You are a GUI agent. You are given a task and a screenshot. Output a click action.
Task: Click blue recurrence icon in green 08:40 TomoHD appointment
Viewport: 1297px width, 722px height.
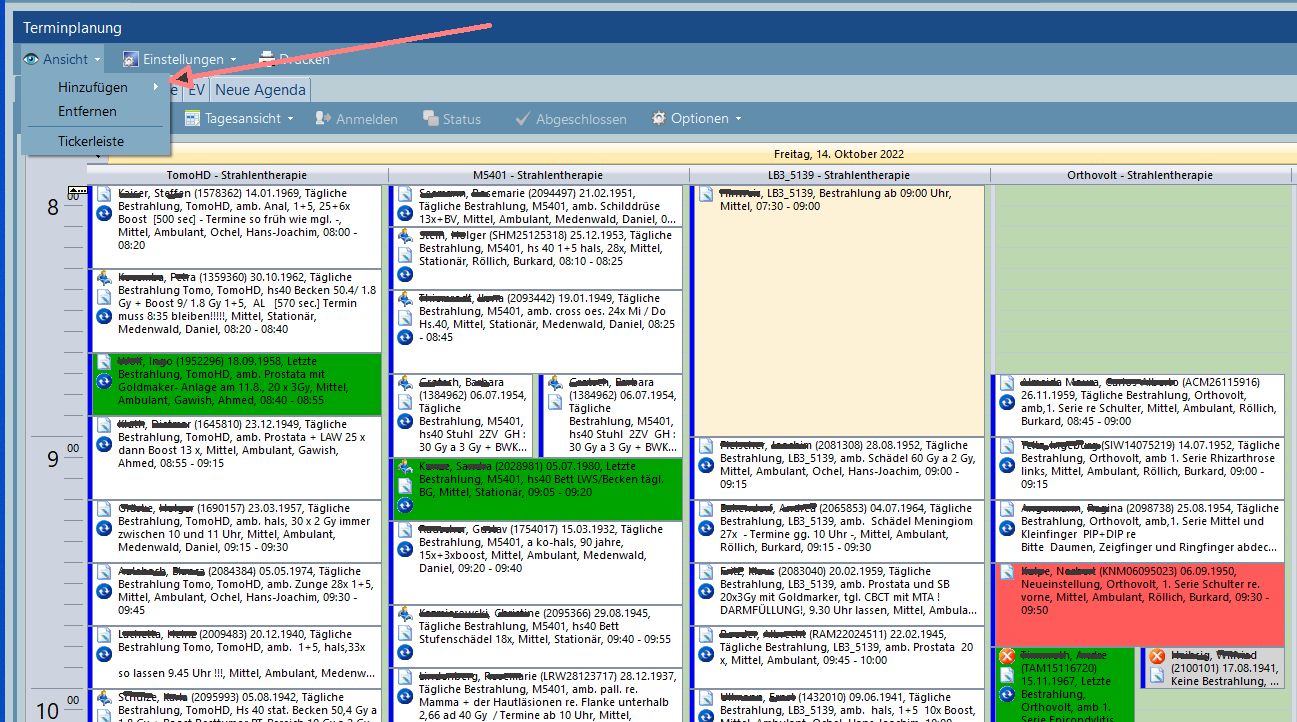pos(104,381)
